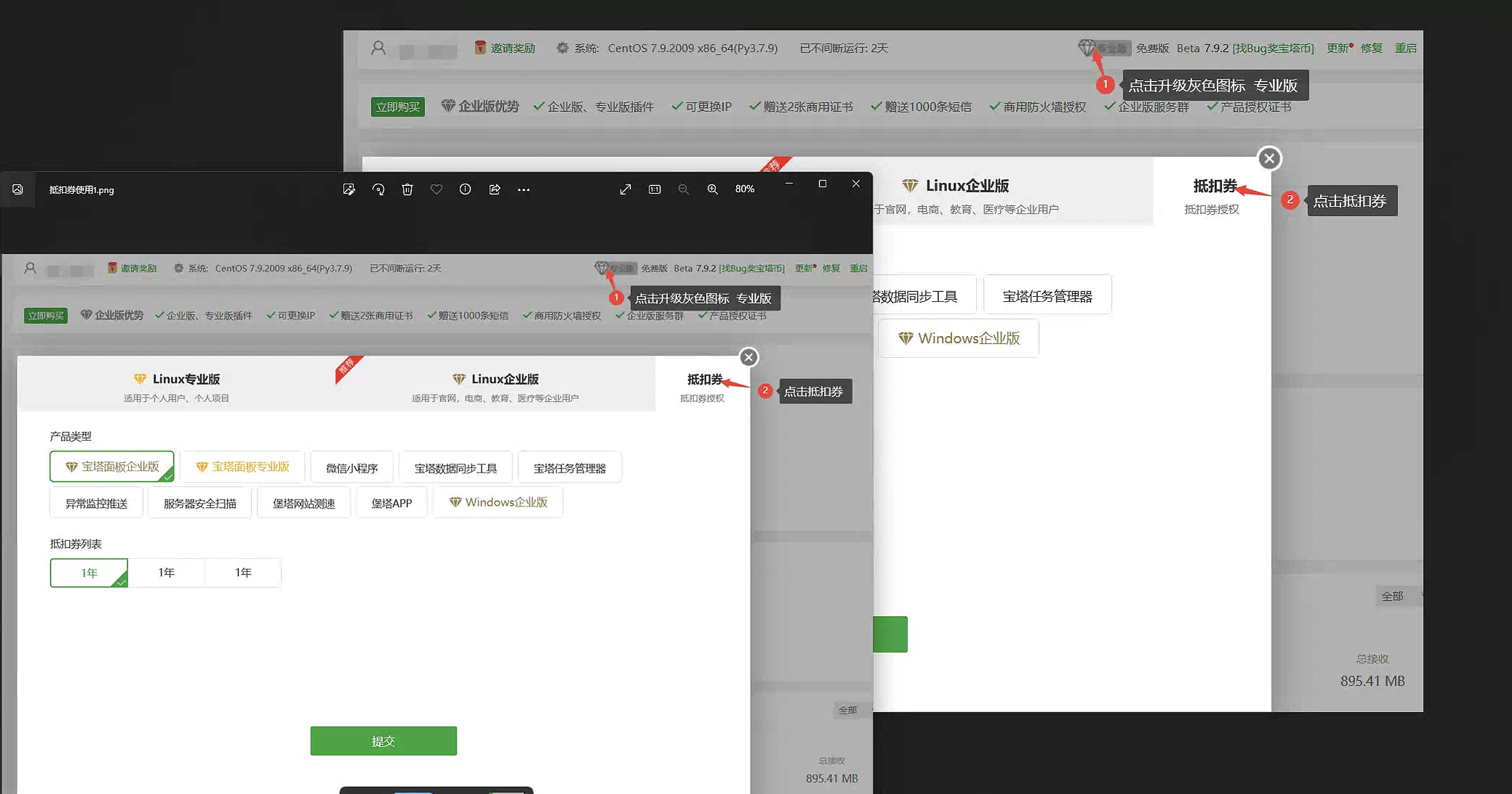Select the checked green 1年 coupon
Image resolution: width=1512 pixels, height=794 pixels.
pos(89,572)
